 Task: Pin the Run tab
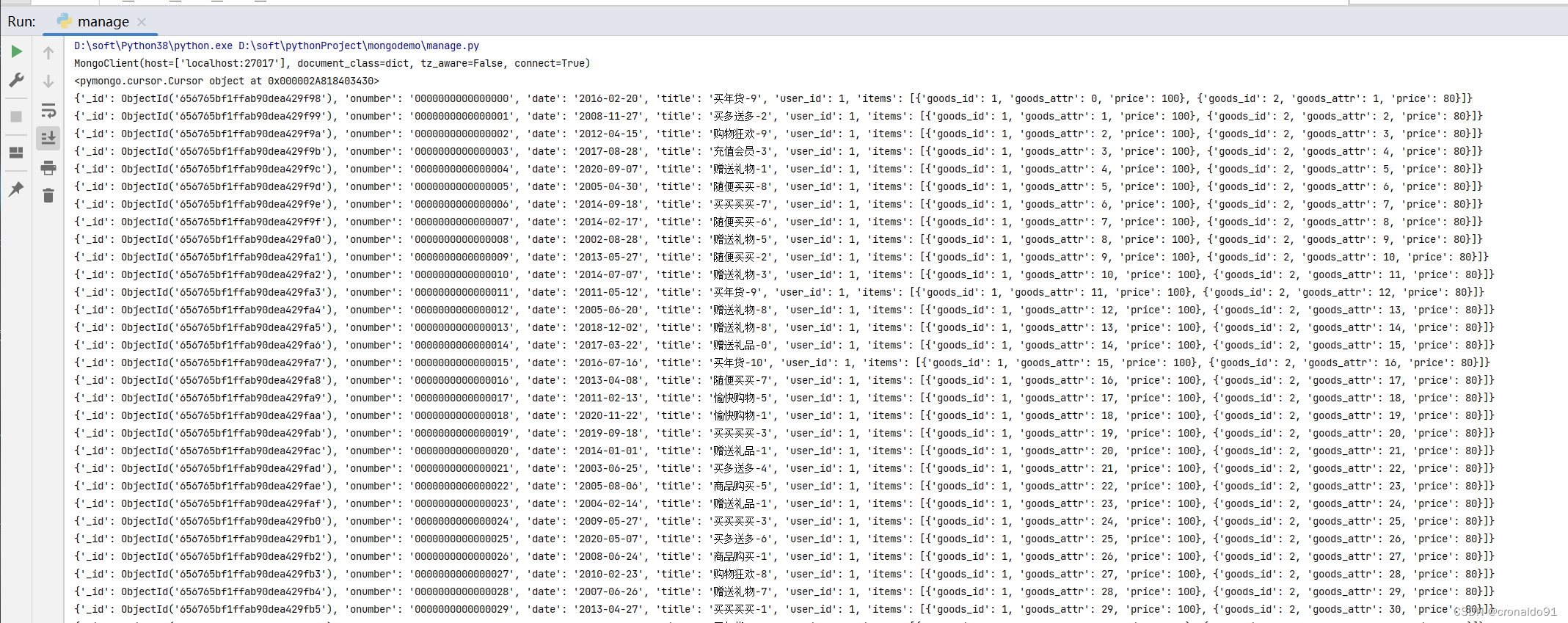[x=16, y=189]
